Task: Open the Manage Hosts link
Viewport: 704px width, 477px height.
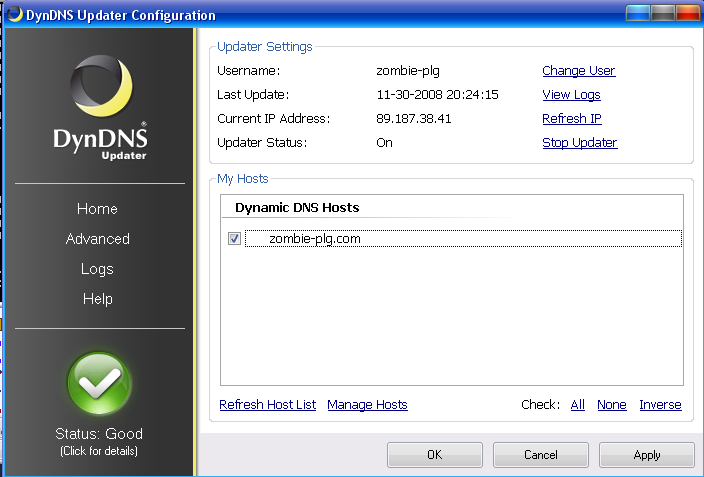Action: point(367,405)
